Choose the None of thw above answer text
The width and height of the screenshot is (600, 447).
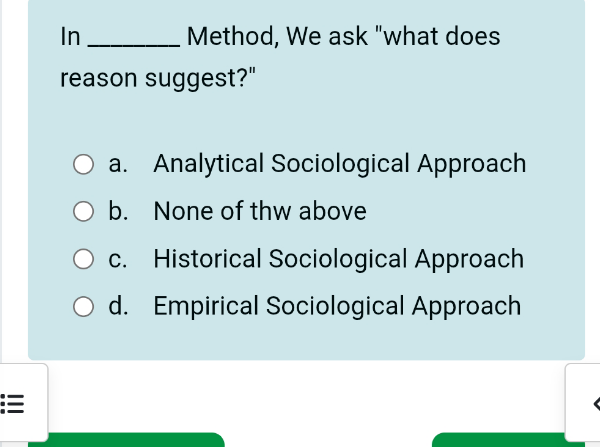(260, 211)
